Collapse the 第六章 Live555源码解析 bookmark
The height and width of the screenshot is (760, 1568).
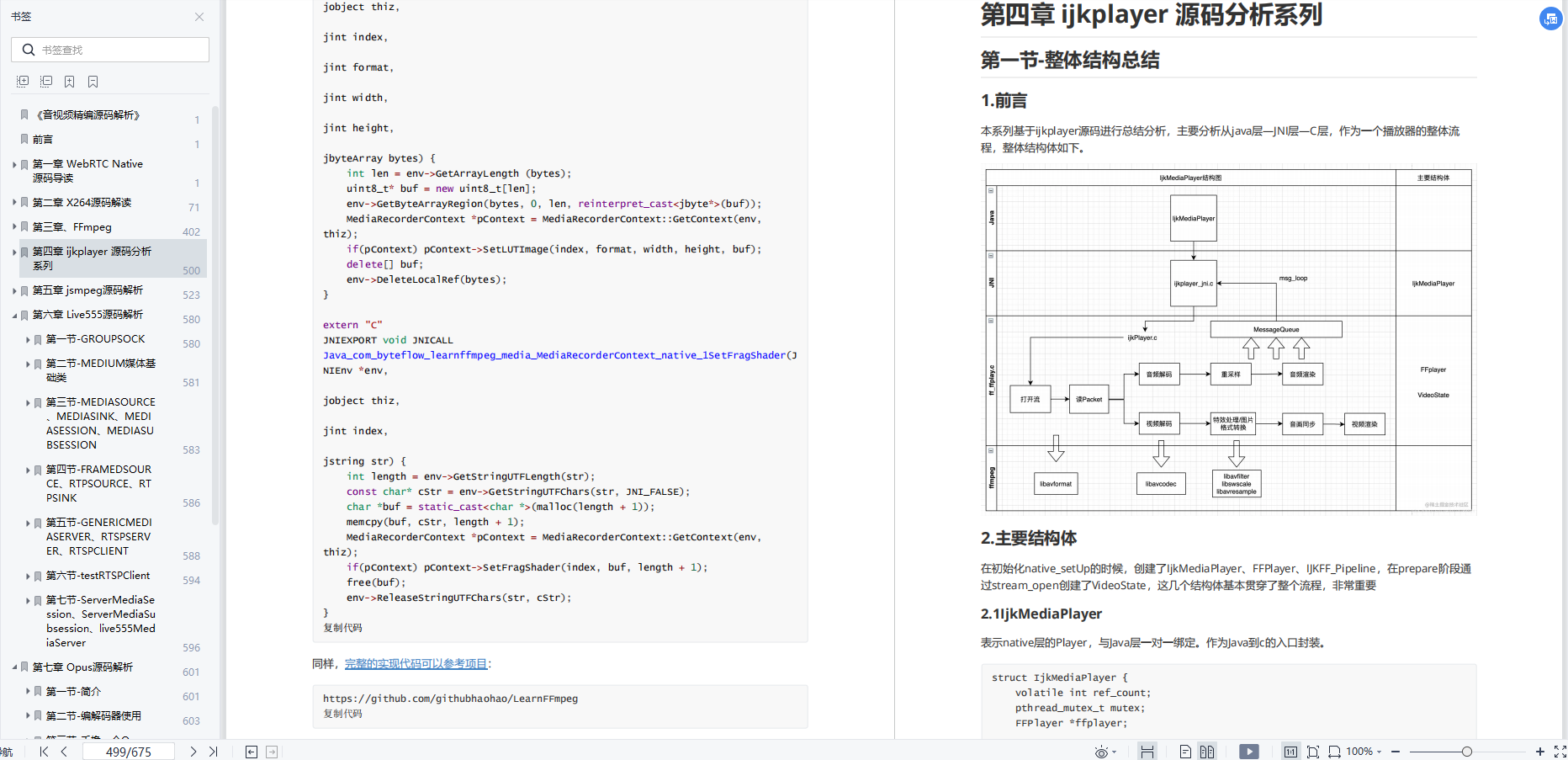14,315
